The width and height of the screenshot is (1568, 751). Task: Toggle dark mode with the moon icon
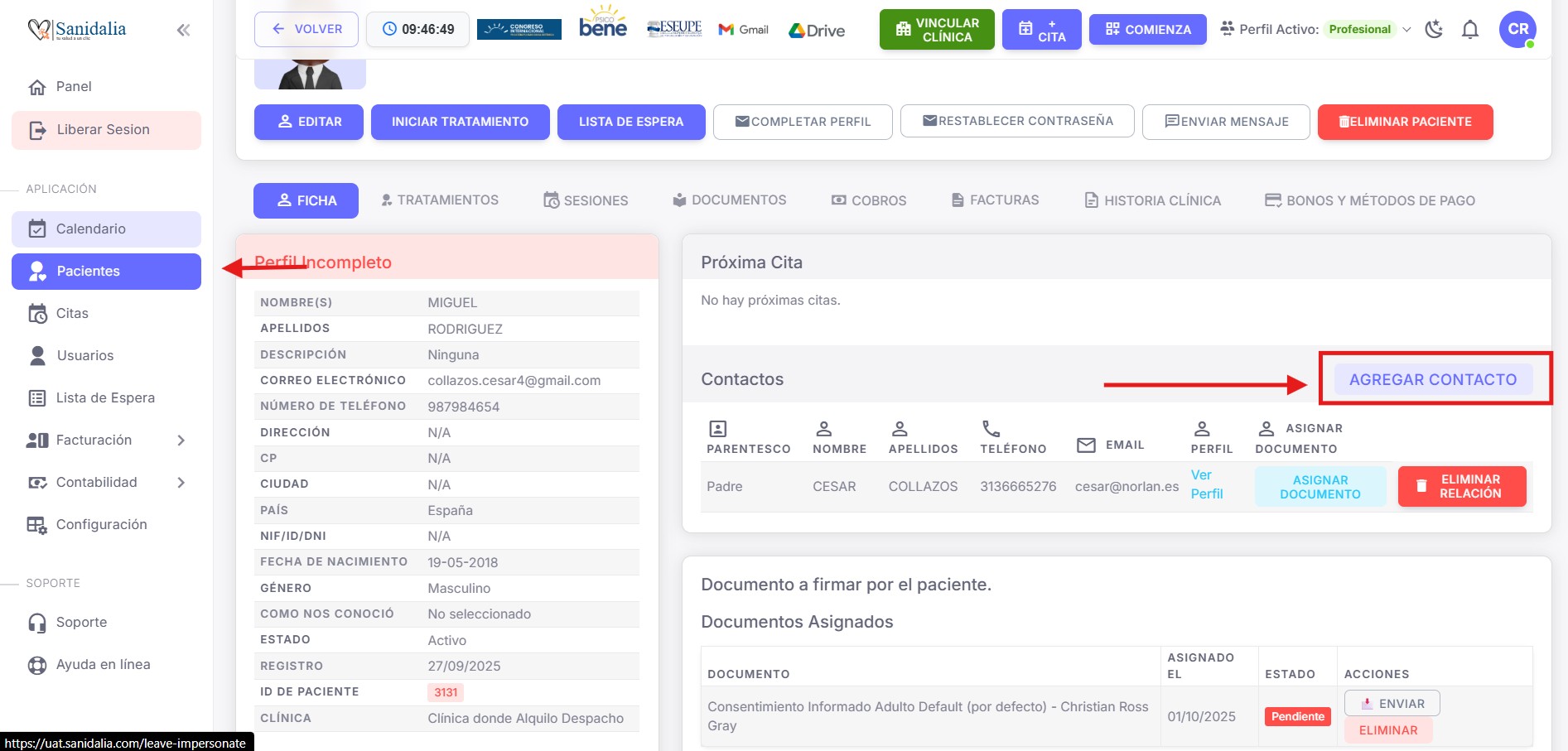pos(1433,30)
